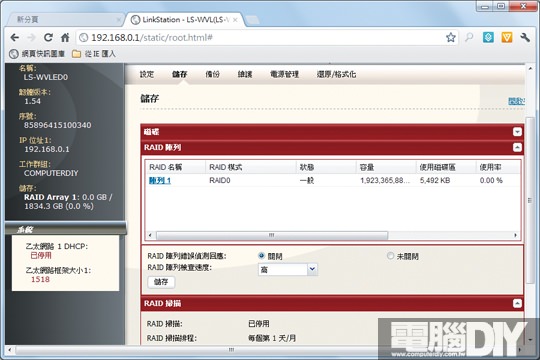Open a new tab button
Viewport: 540px width, 360px height.
click(x=253, y=20)
